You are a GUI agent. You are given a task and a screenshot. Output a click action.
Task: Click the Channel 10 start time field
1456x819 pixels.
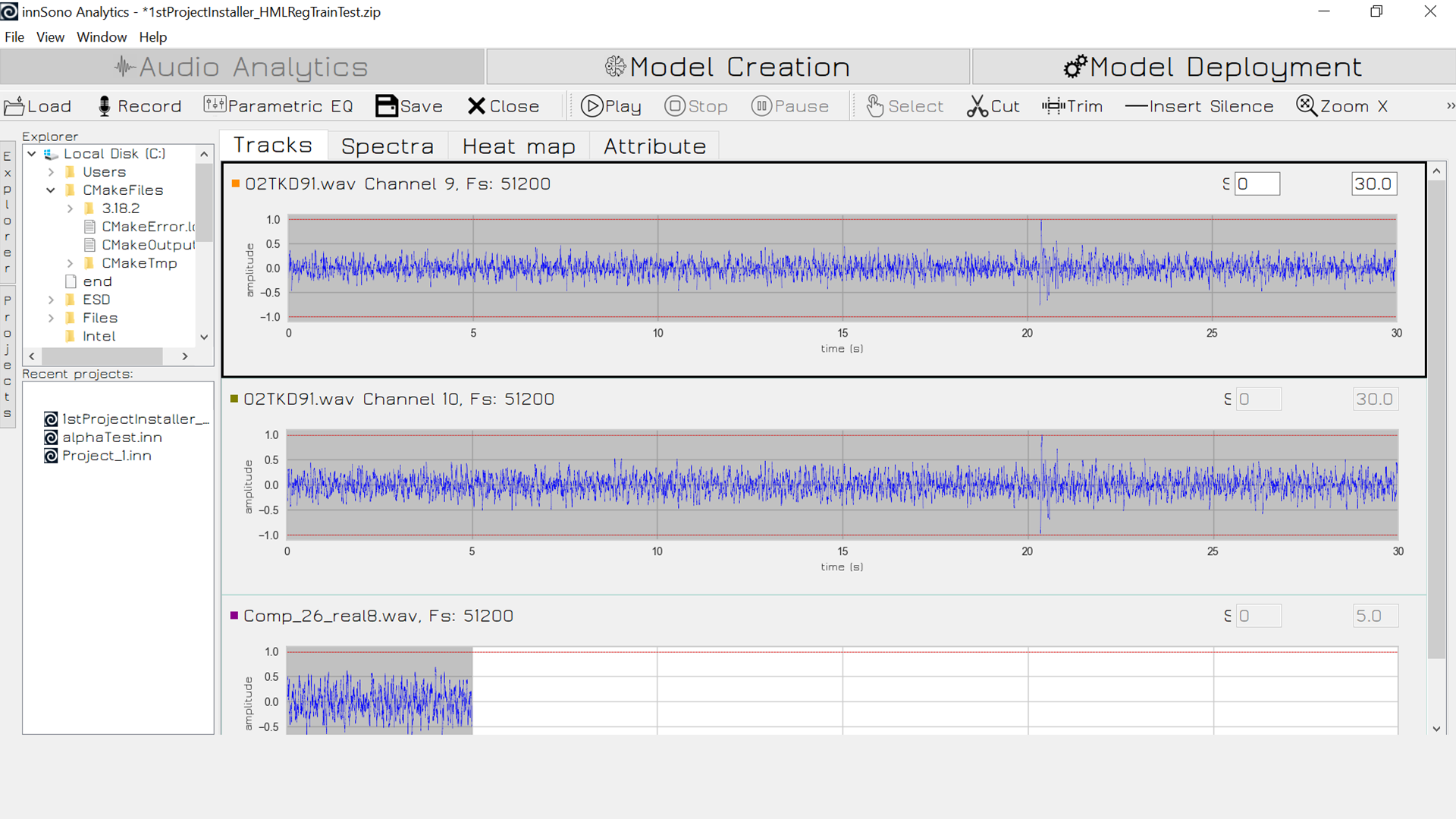[x=1259, y=399]
